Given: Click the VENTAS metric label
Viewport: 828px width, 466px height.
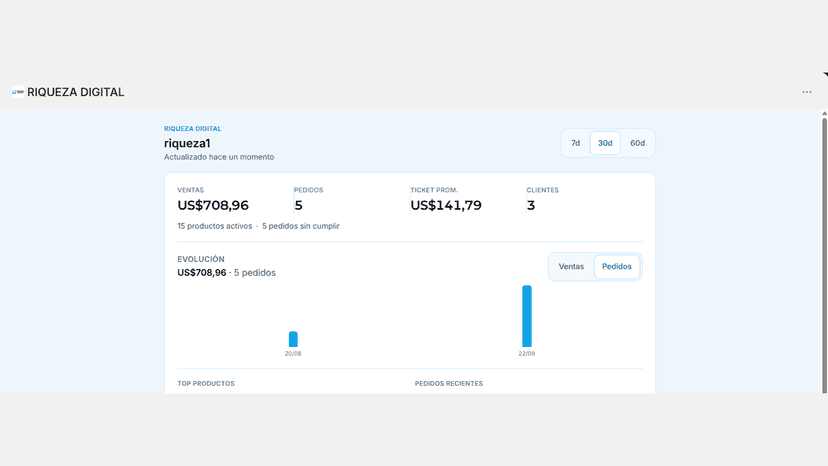Looking at the screenshot, I should 191,190.
